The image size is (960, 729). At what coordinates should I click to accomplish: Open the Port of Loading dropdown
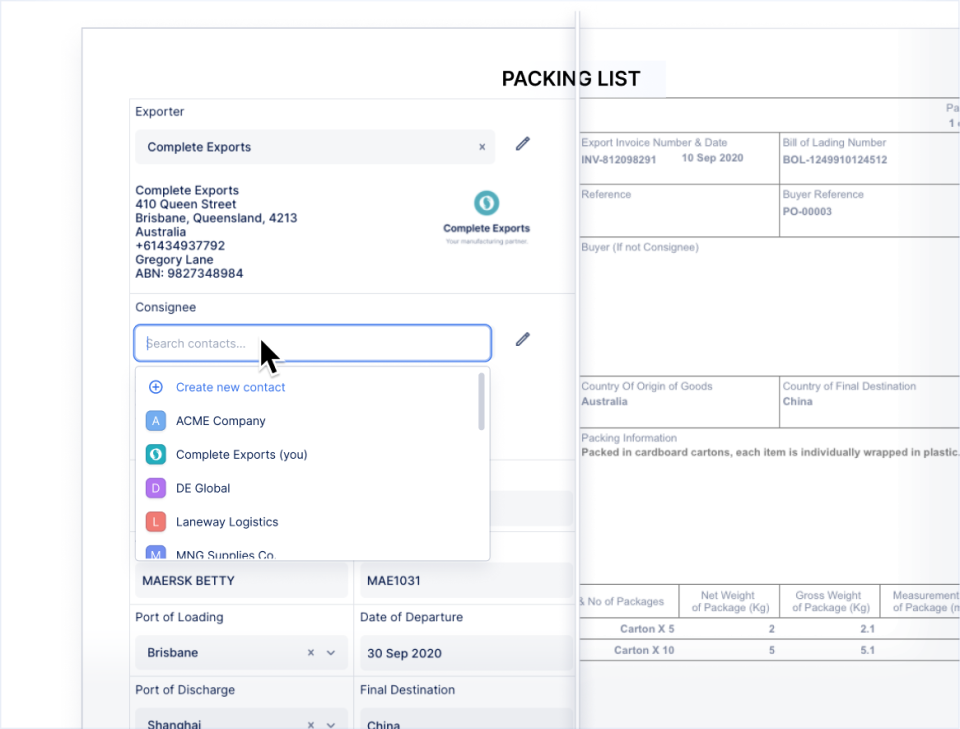(x=332, y=652)
